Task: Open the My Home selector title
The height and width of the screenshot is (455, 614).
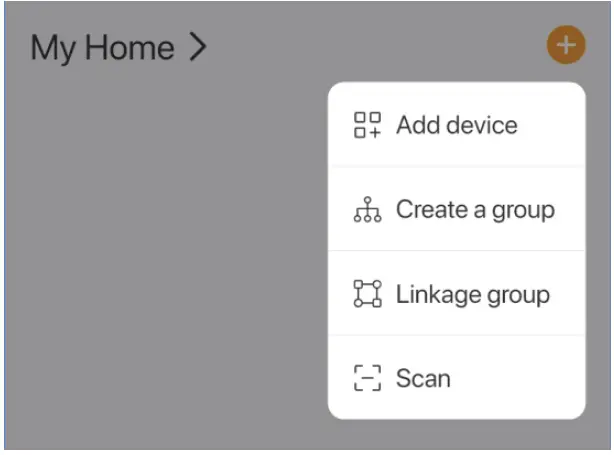Action: click(118, 47)
